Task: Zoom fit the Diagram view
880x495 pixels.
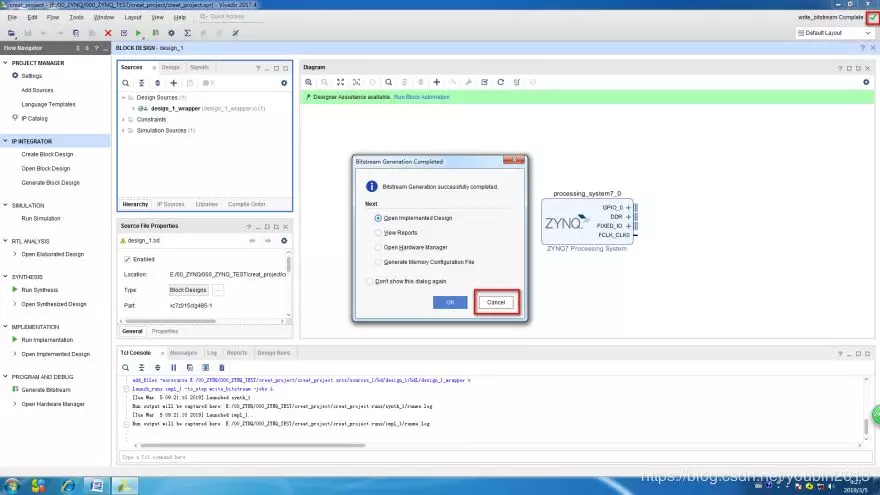Action: pyautogui.click(x=341, y=82)
